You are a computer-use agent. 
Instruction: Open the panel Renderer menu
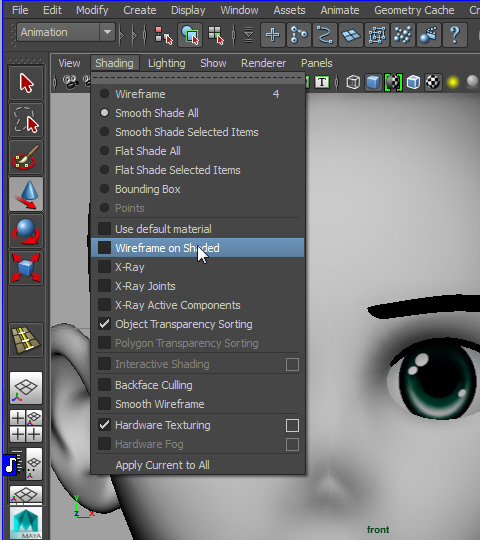pyautogui.click(x=263, y=63)
